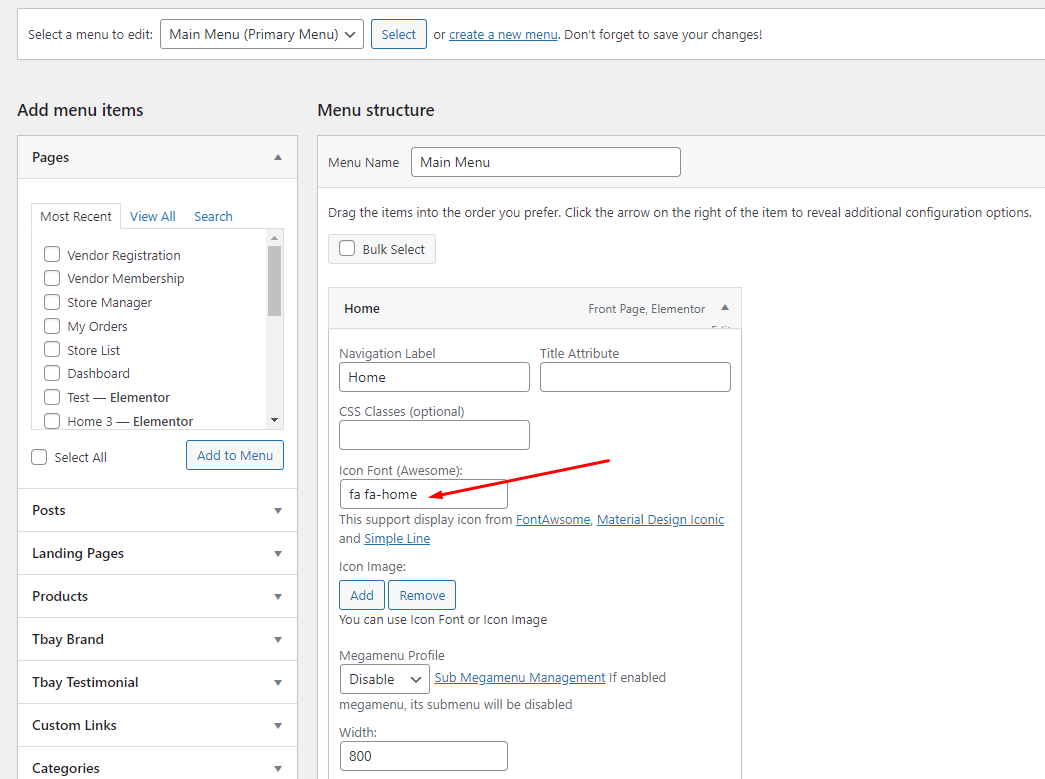Viewport: 1045px width, 779px height.
Task: Open the Megamenu Profile dropdown
Action: pyautogui.click(x=385, y=679)
